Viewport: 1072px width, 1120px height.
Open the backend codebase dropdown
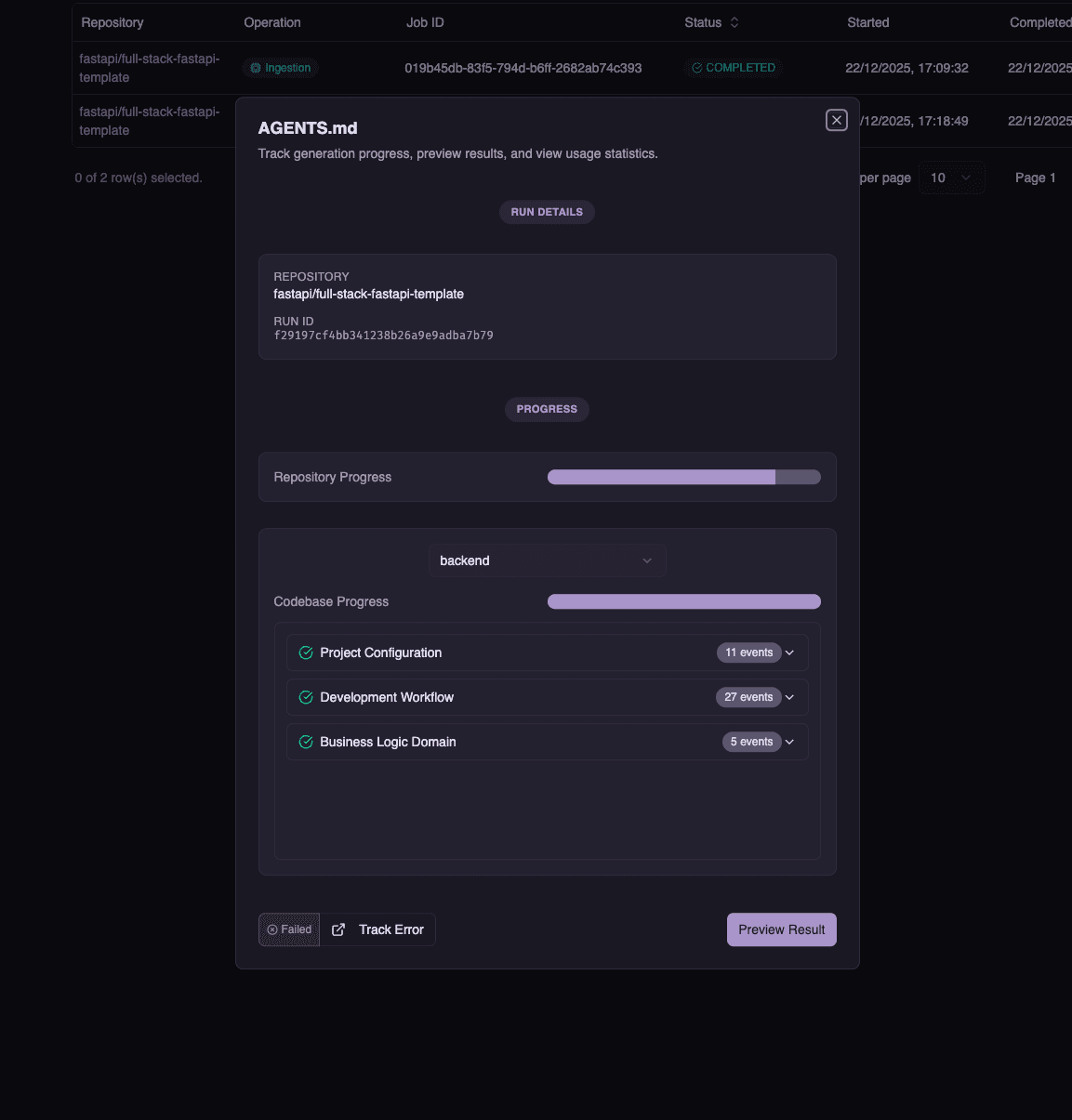(x=547, y=560)
